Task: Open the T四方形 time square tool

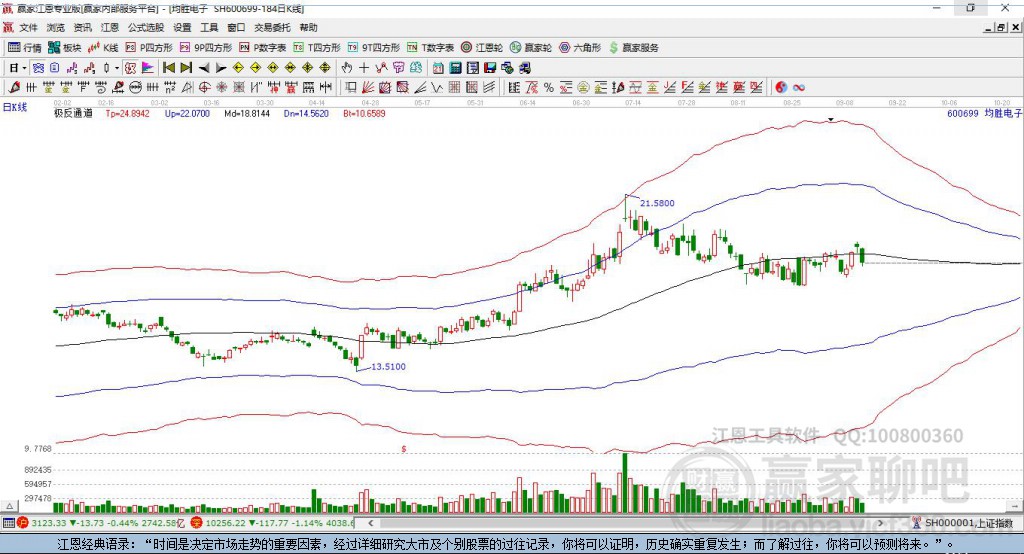Action: [317, 48]
